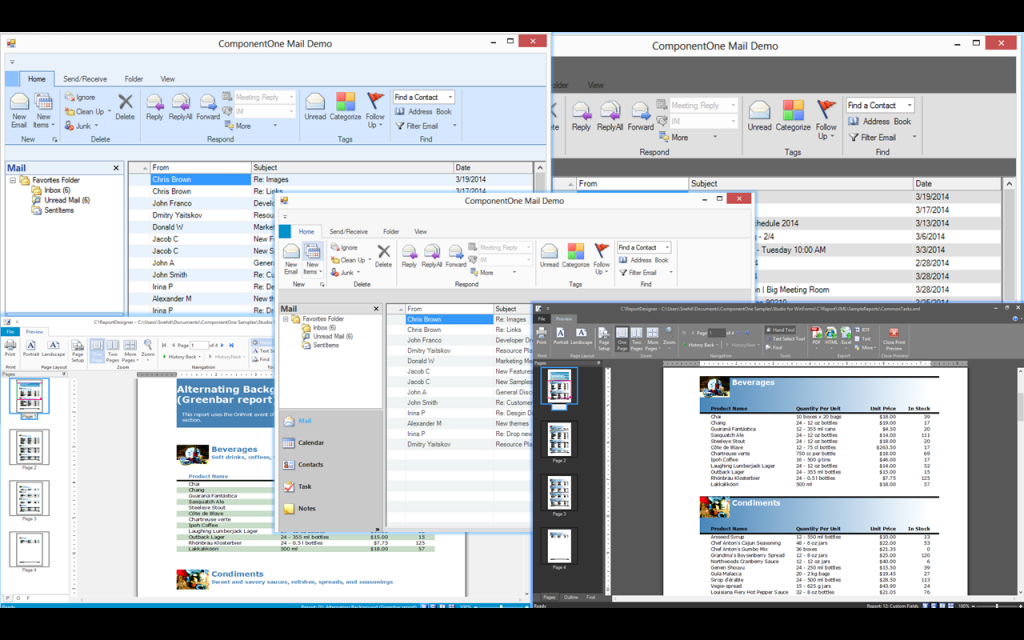Toggle One Page view in the light report designer
Image resolution: width=1024 pixels, height=640 pixels.
point(97,351)
